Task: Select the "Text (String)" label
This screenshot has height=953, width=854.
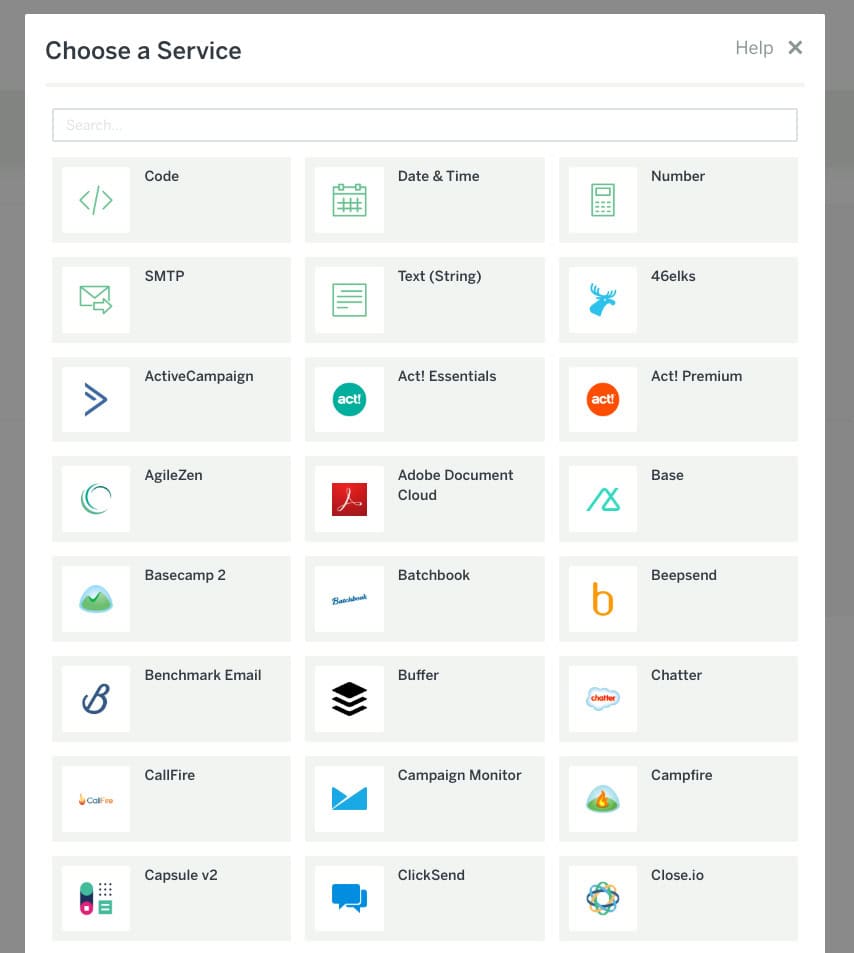Action: tap(439, 277)
